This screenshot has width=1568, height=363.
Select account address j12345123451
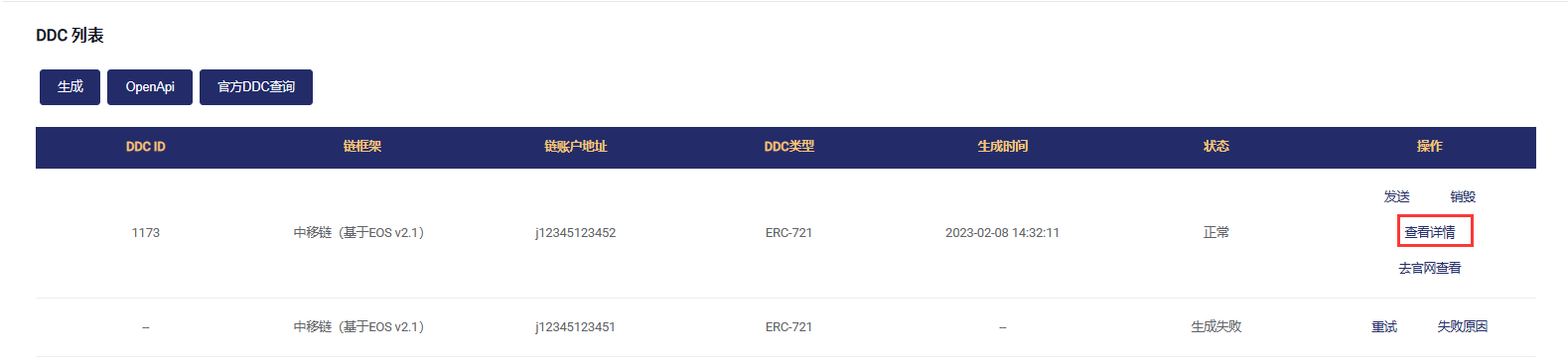click(575, 327)
